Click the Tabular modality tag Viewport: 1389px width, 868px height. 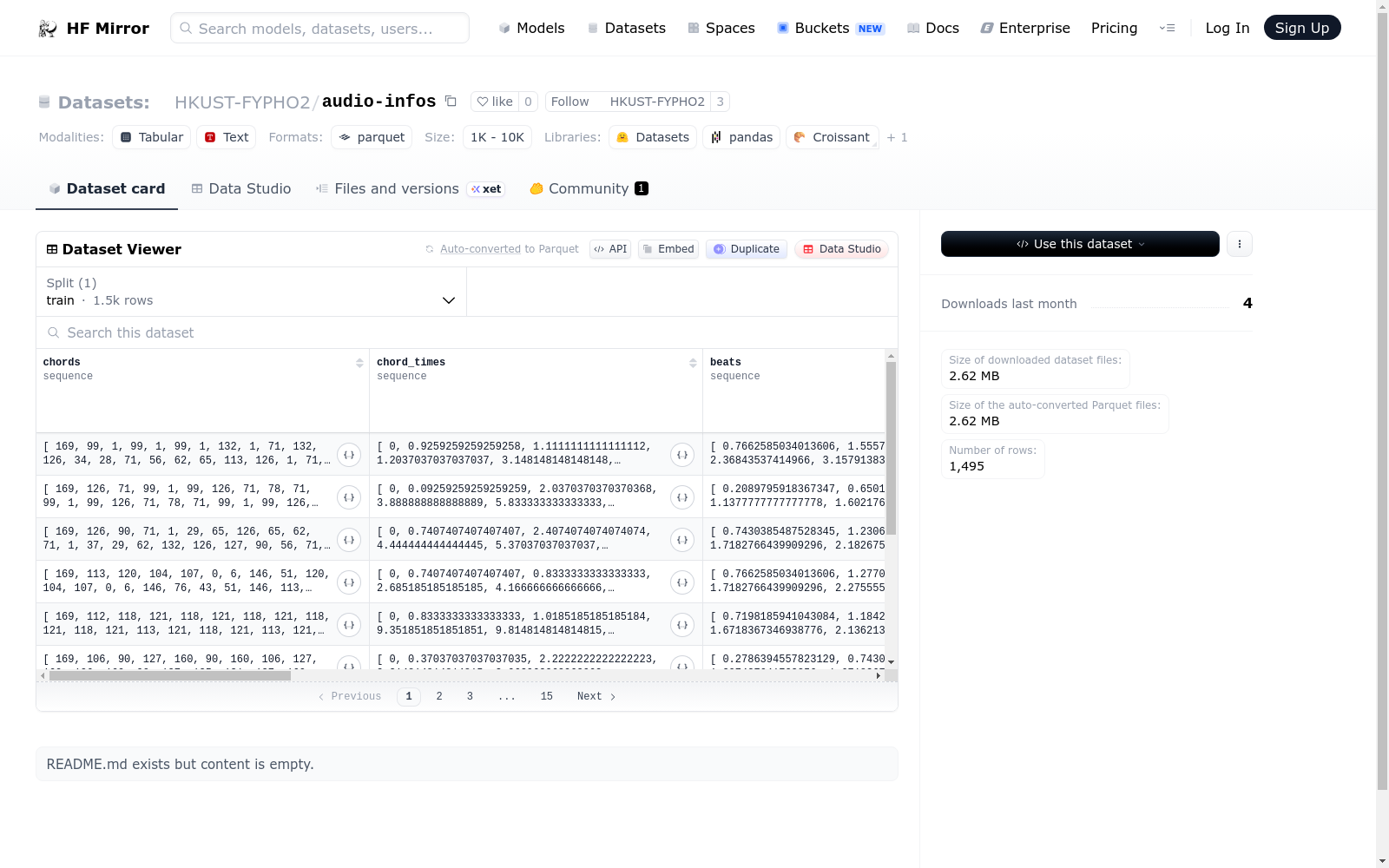152,137
